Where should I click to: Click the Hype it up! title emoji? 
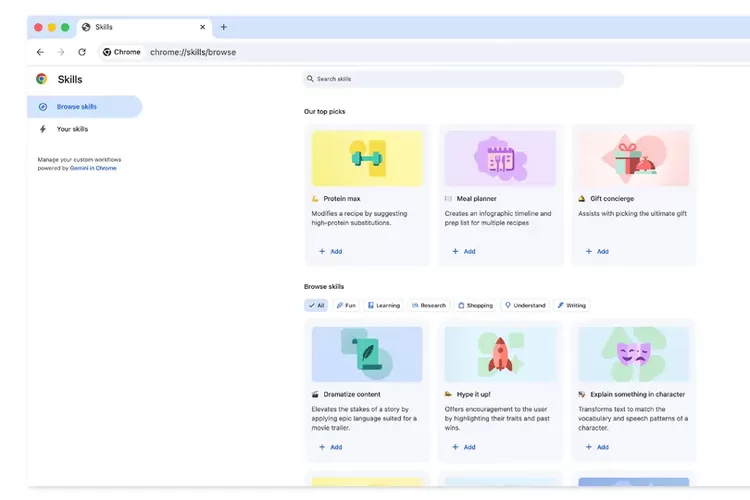click(x=448, y=394)
